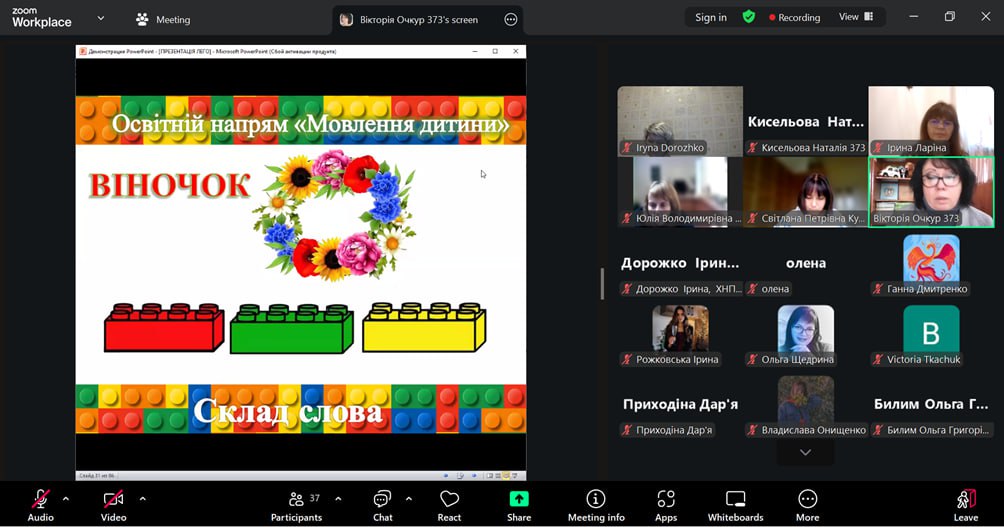Click the encryption shield icon
Viewport: 1004px width, 527px height.
(x=749, y=17)
